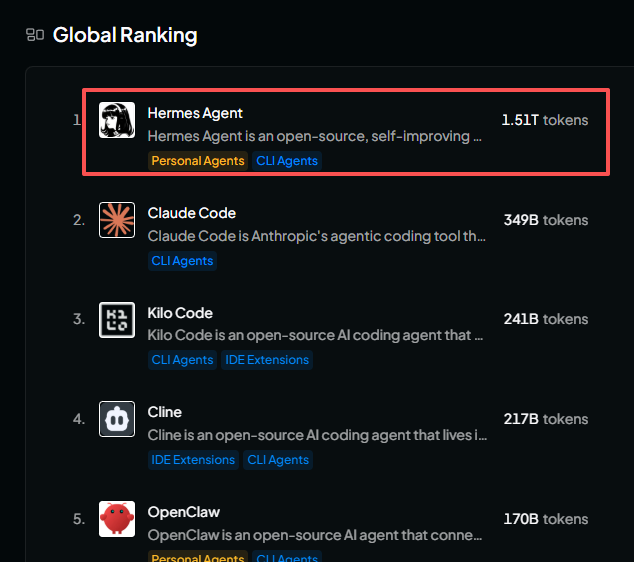
Task: Select CLI Agents tag under Hermes Agent
Action: 287,161
